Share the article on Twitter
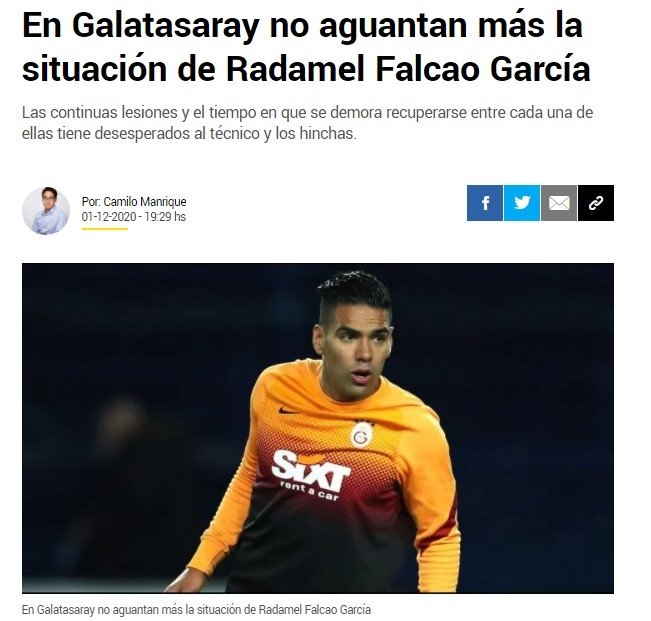 point(521,203)
